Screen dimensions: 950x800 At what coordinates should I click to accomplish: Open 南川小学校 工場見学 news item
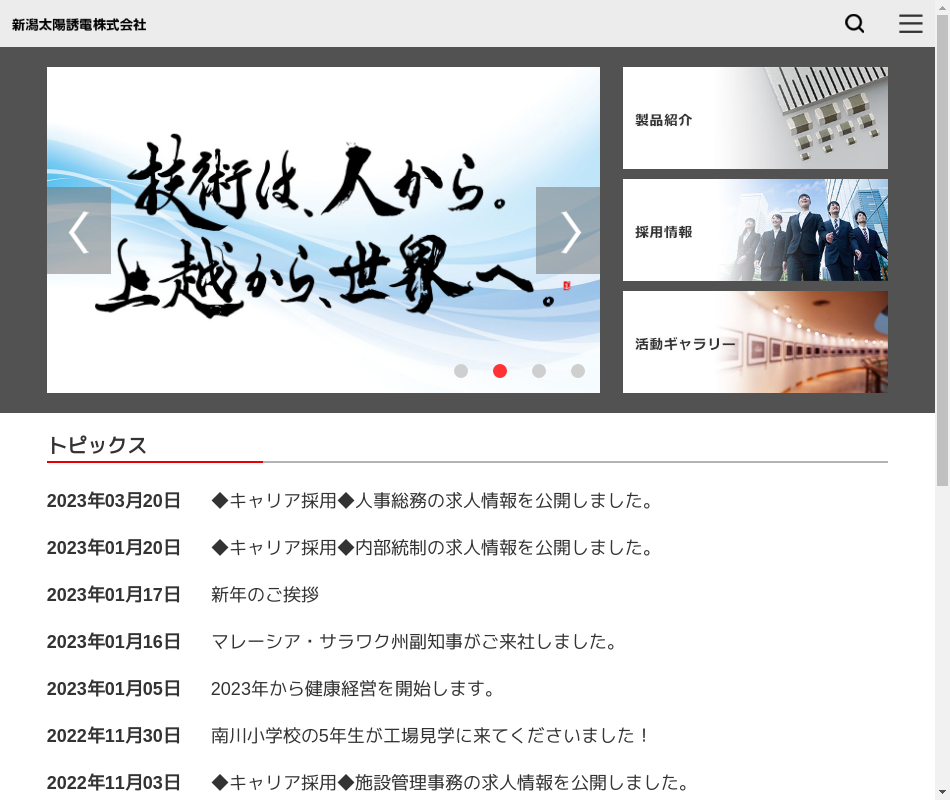click(431, 736)
